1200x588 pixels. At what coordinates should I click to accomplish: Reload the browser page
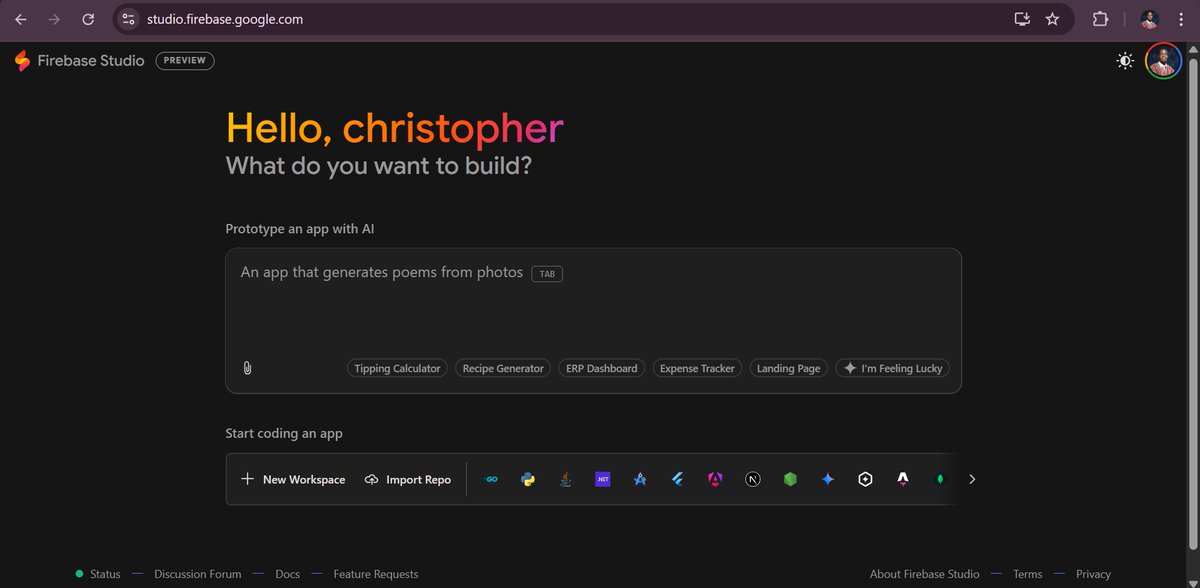[x=88, y=19]
